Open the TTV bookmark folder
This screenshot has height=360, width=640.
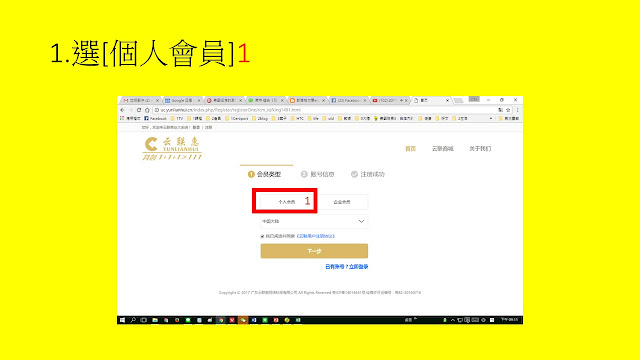click(177, 118)
